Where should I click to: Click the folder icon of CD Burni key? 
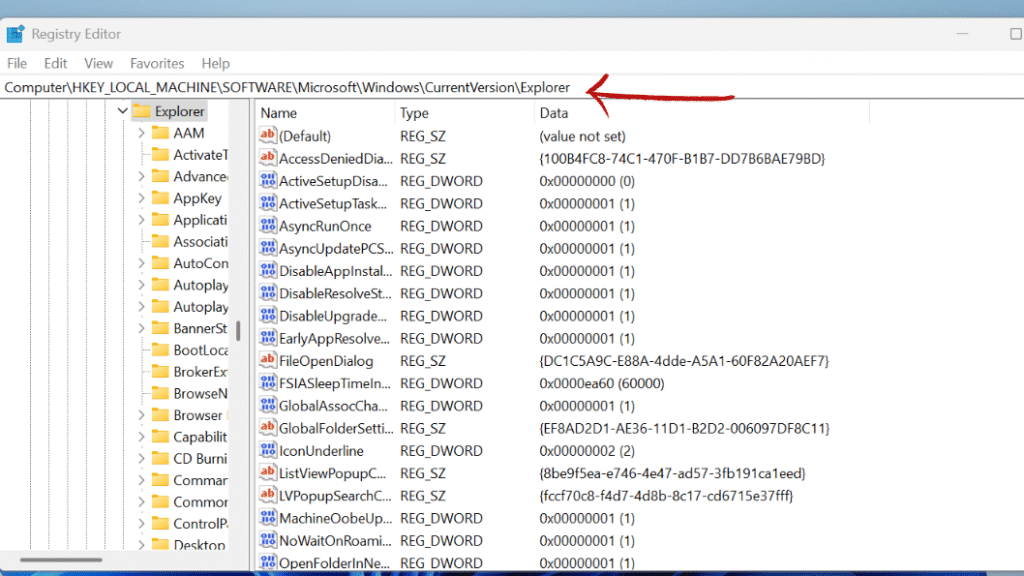(160, 458)
